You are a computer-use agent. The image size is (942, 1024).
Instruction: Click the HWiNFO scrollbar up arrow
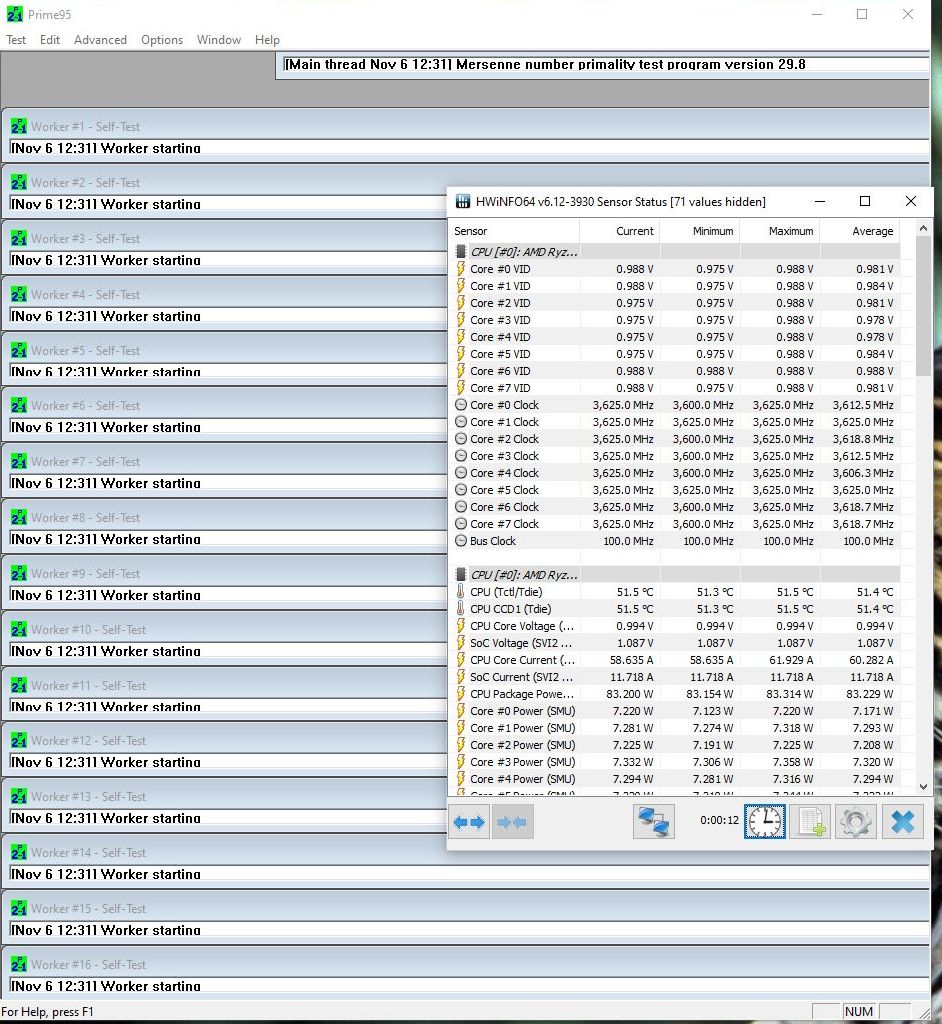tap(923, 229)
